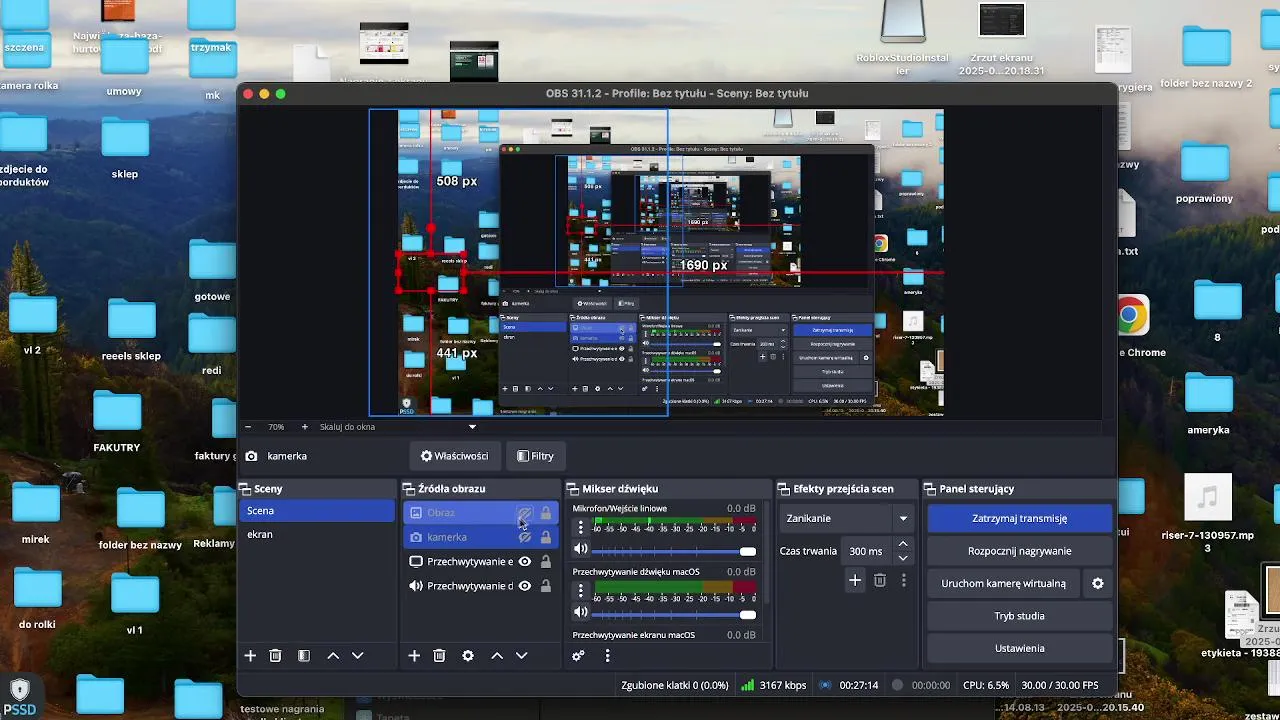Screen dimensions: 1280x720
Task: Open Ustawienia settings
Action: pyautogui.click(x=1019, y=648)
